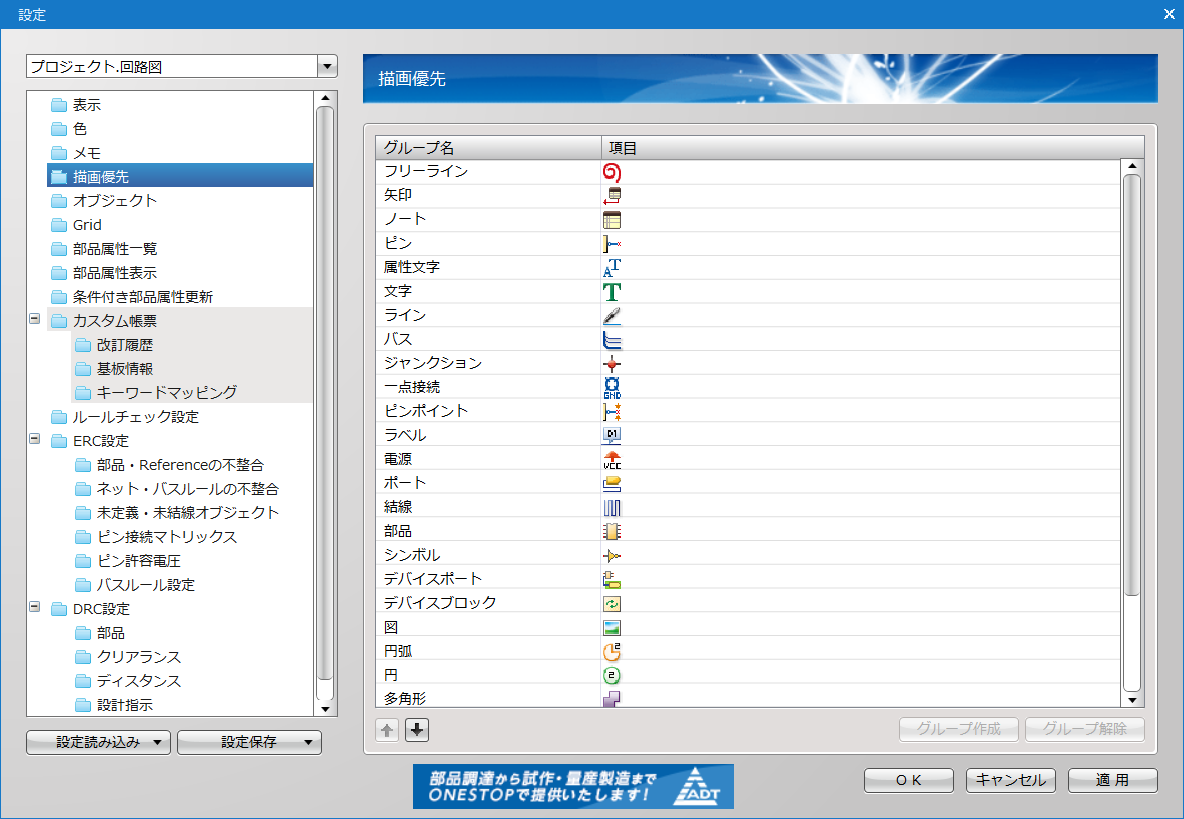Click the OK button
The image size is (1184, 819).
(x=908, y=780)
